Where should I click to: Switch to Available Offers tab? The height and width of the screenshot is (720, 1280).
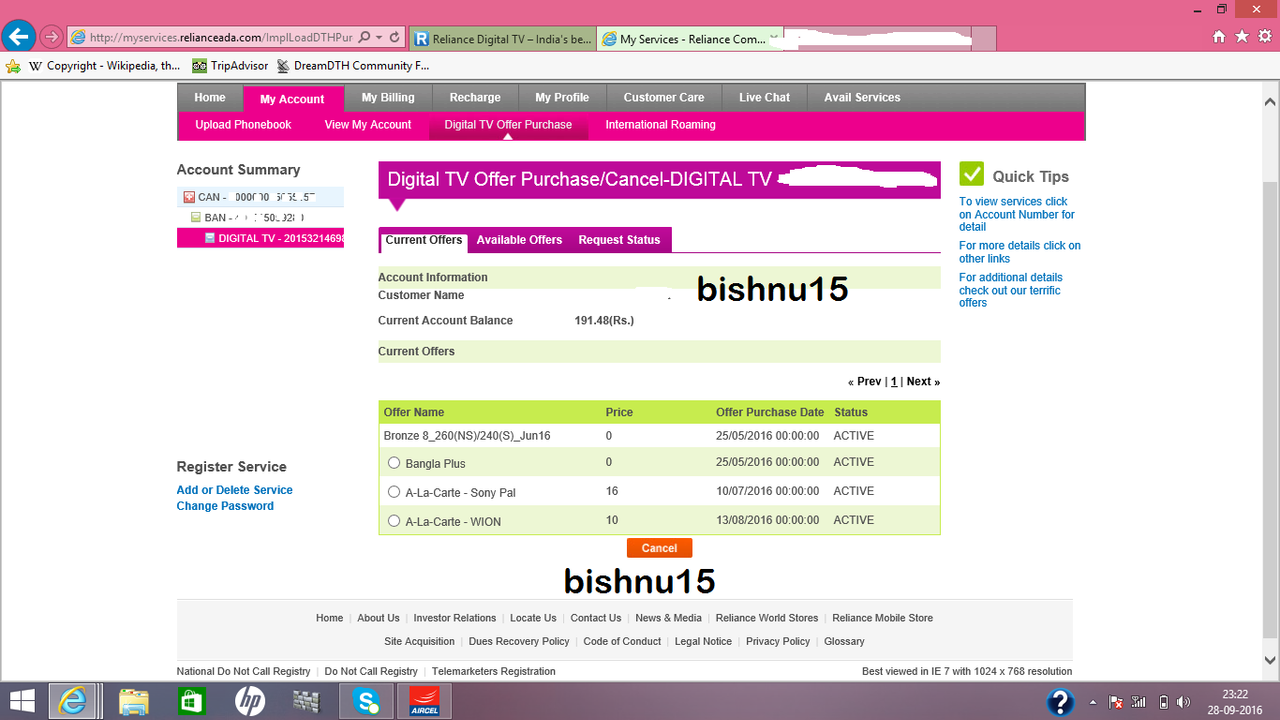[x=519, y=240]
